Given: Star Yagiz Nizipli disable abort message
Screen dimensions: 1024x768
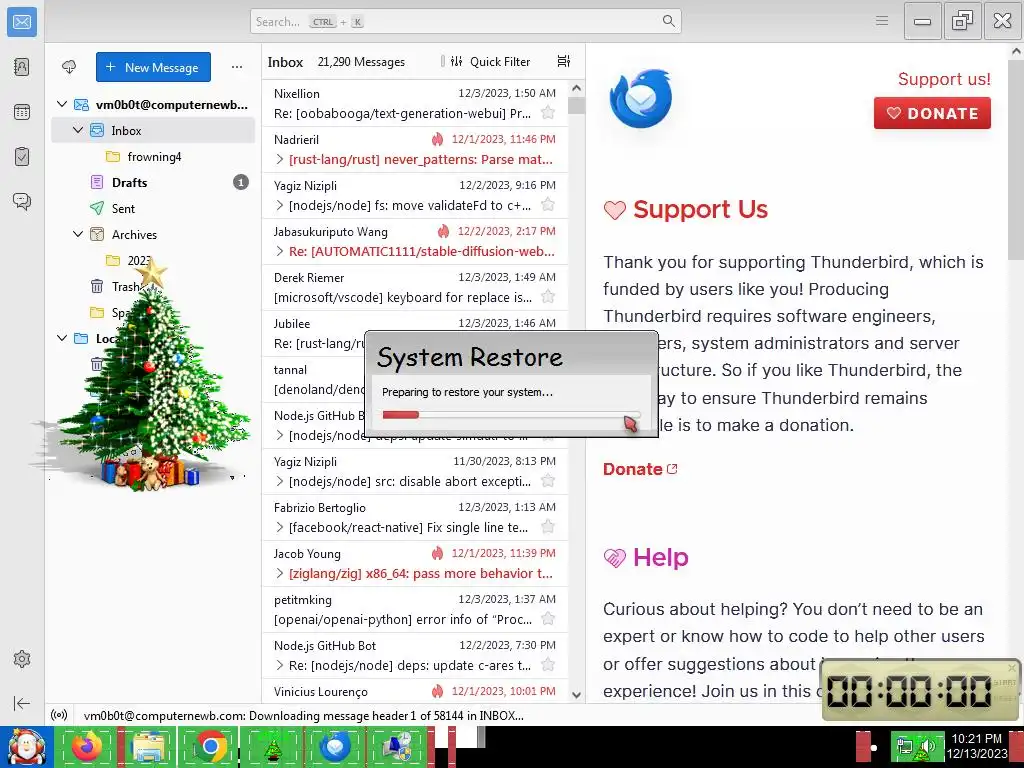Looking at the screenshot, I should click(548, 481).
